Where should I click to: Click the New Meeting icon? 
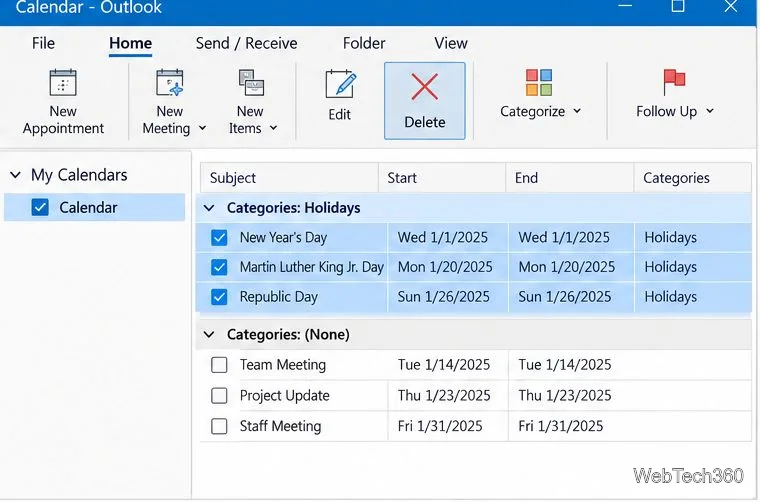tap(170, 83)
